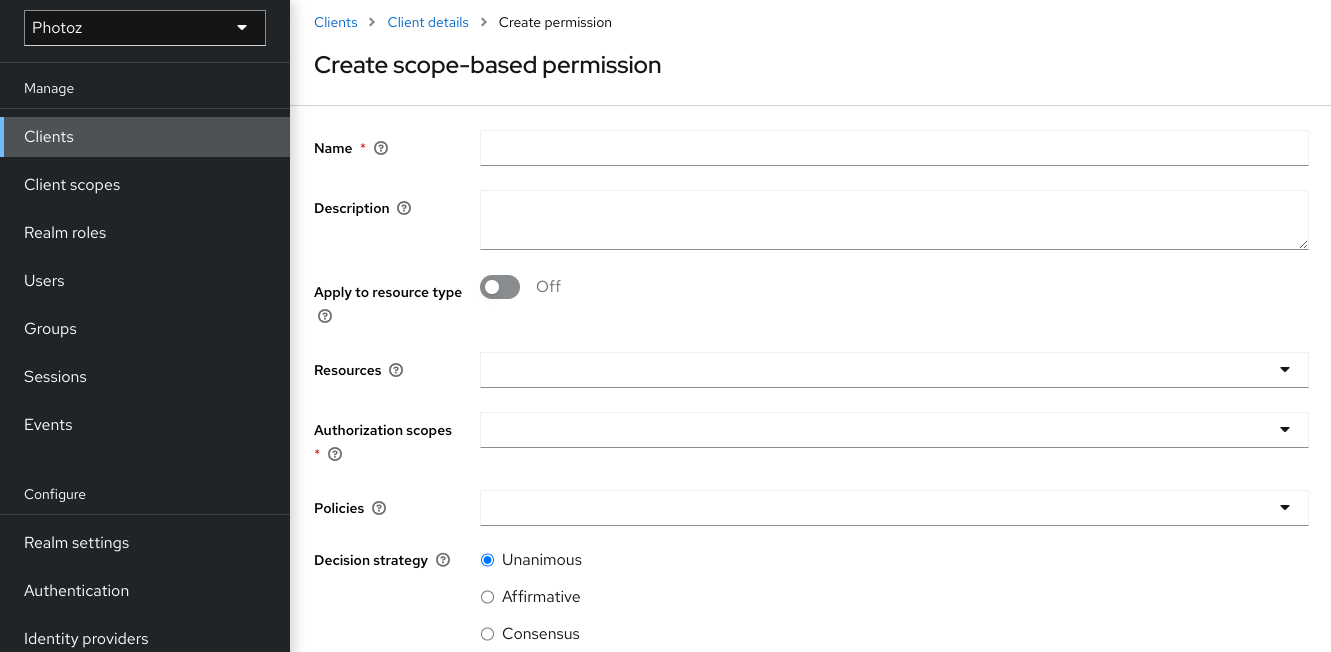This screenshot has width=1331, height=652.
Task: Click the help icon next to Description
Action: pyautogui.click(x=403, y=207)
